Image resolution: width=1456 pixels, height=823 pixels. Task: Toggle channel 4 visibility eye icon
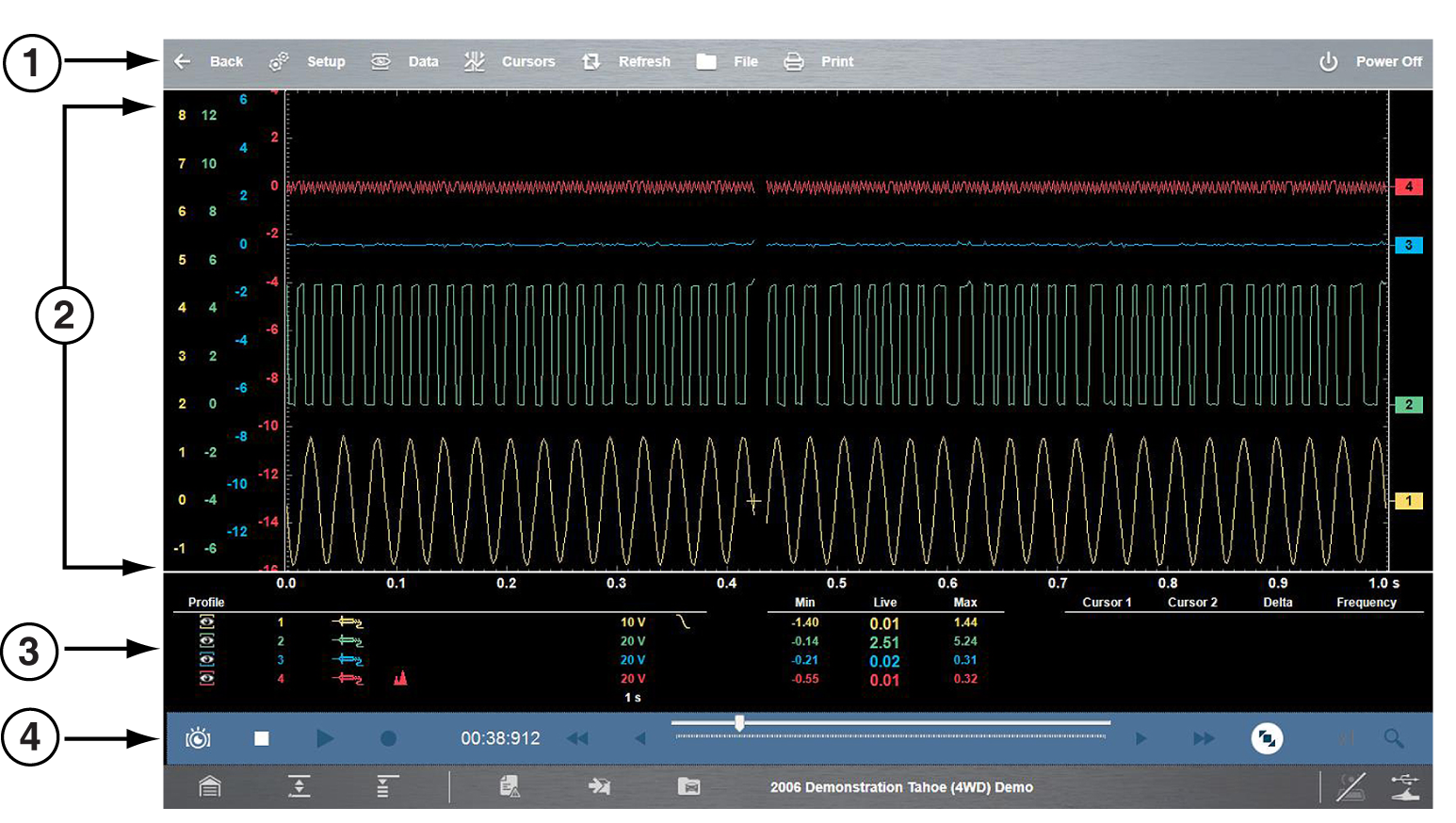[x=207, y=679]
